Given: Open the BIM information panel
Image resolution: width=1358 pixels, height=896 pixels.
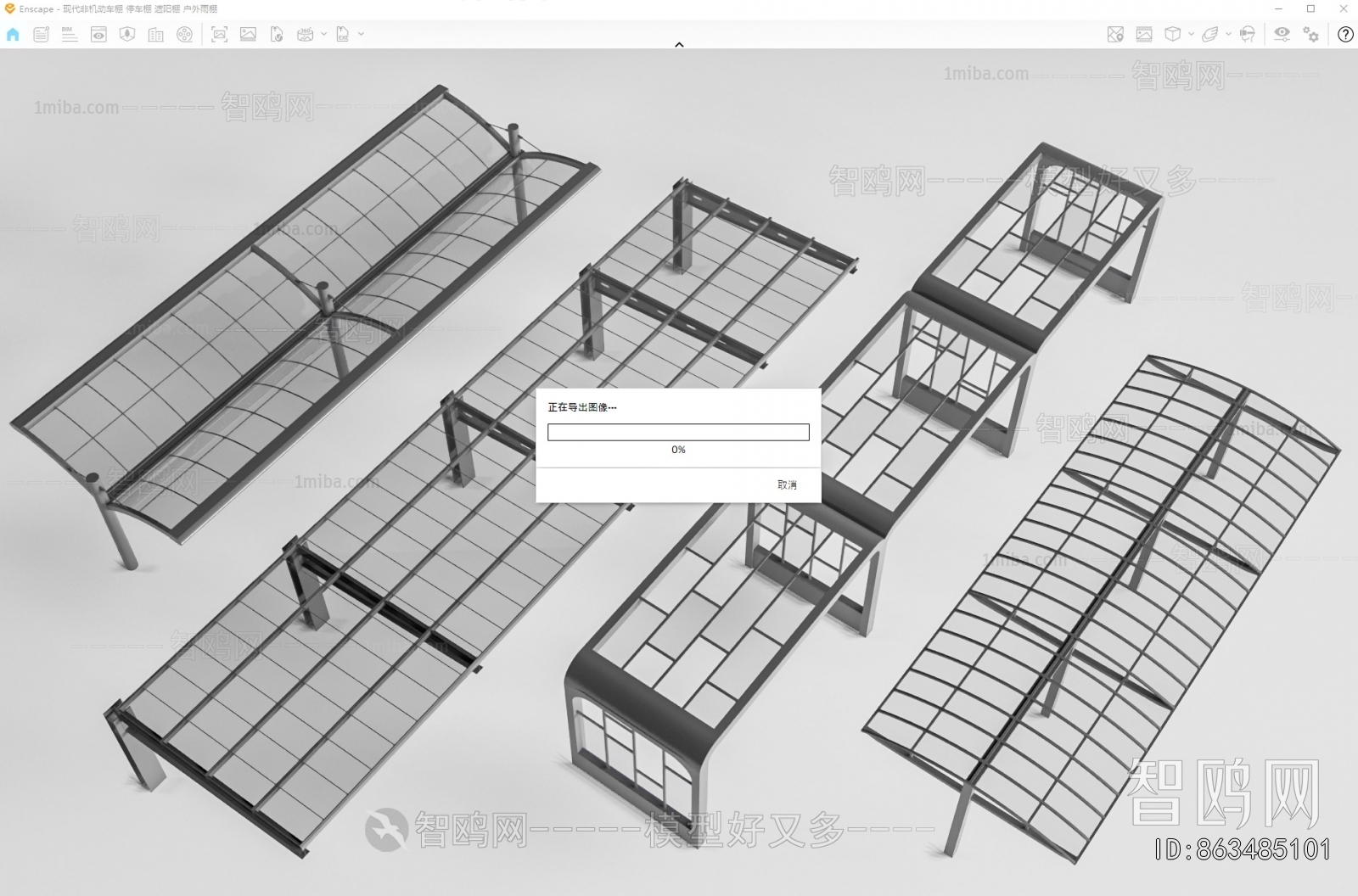Looking at the screenshot, I should pyautogui.click(x=70, y=35).
